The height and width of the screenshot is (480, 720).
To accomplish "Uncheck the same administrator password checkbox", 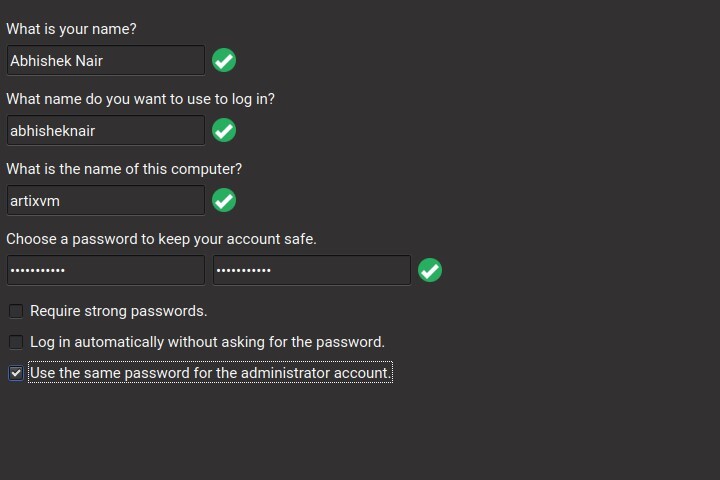I will coord(16,373).
